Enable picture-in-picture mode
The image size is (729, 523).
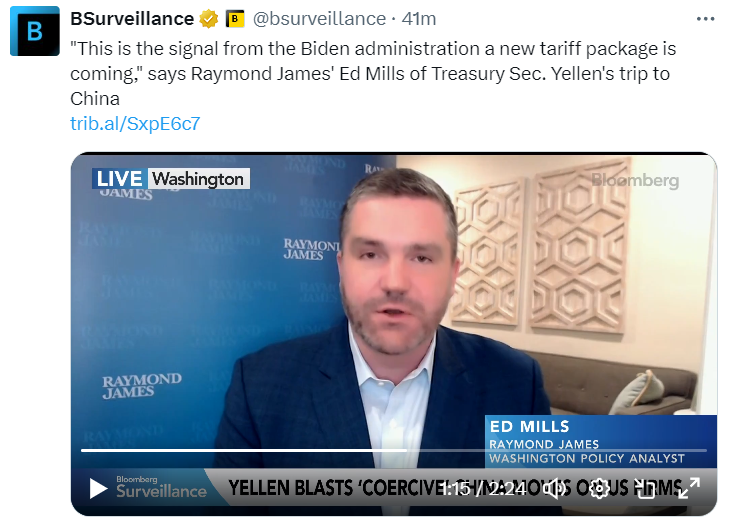(x=644, y=489)
